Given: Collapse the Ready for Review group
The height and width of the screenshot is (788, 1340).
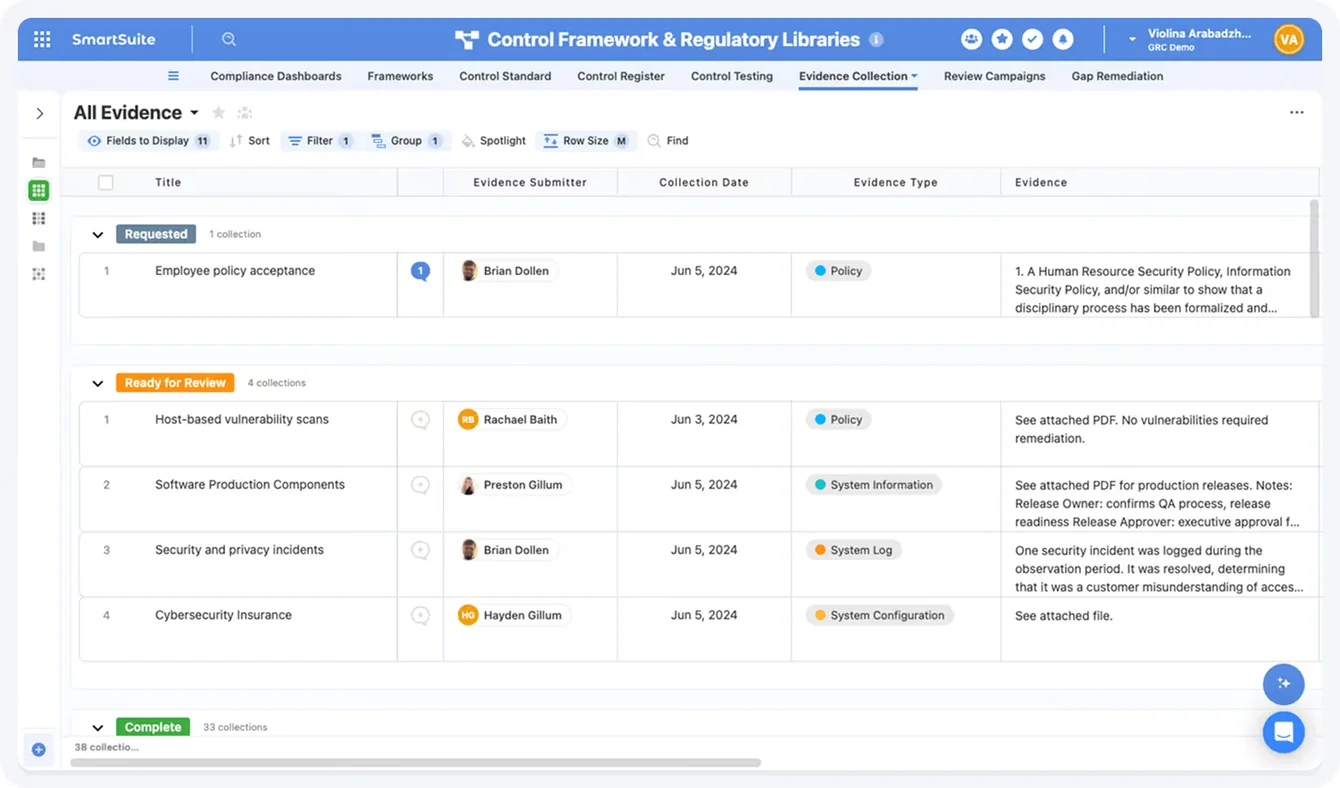Looking at the screenshot, I should click(98, 383).
